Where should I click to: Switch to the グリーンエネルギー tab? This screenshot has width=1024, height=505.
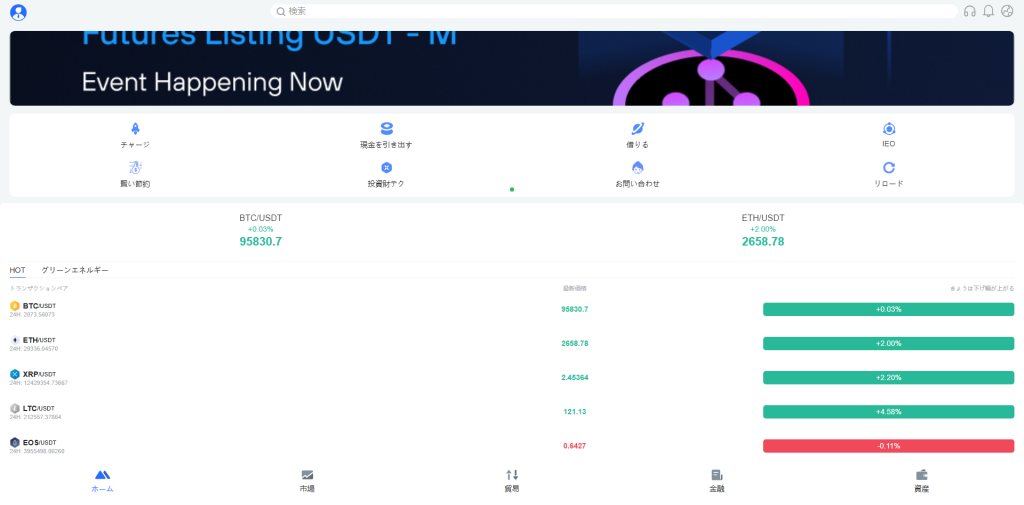(x=75, y=270)
